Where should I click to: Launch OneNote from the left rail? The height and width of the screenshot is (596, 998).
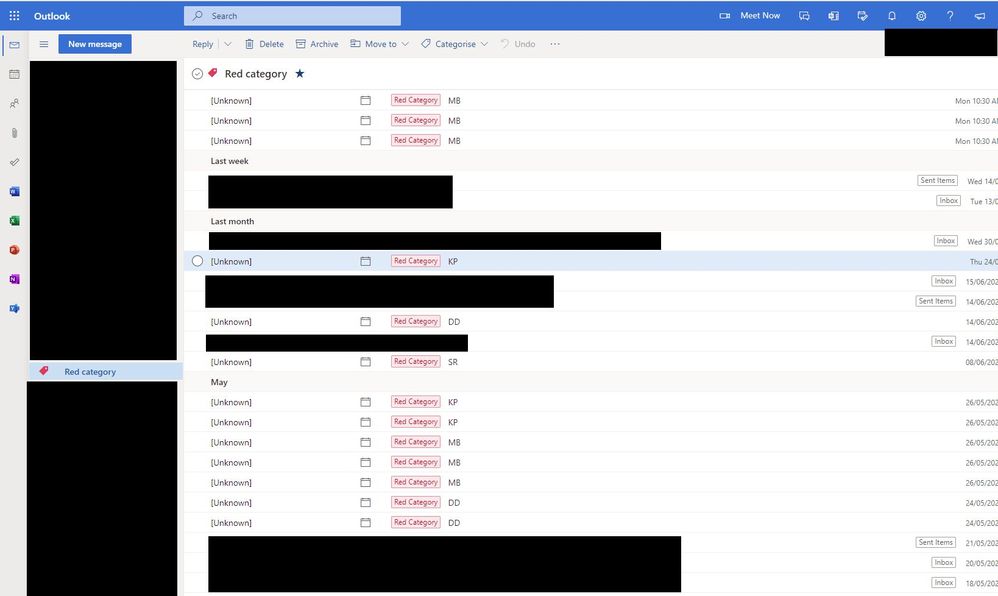(14, 280)
